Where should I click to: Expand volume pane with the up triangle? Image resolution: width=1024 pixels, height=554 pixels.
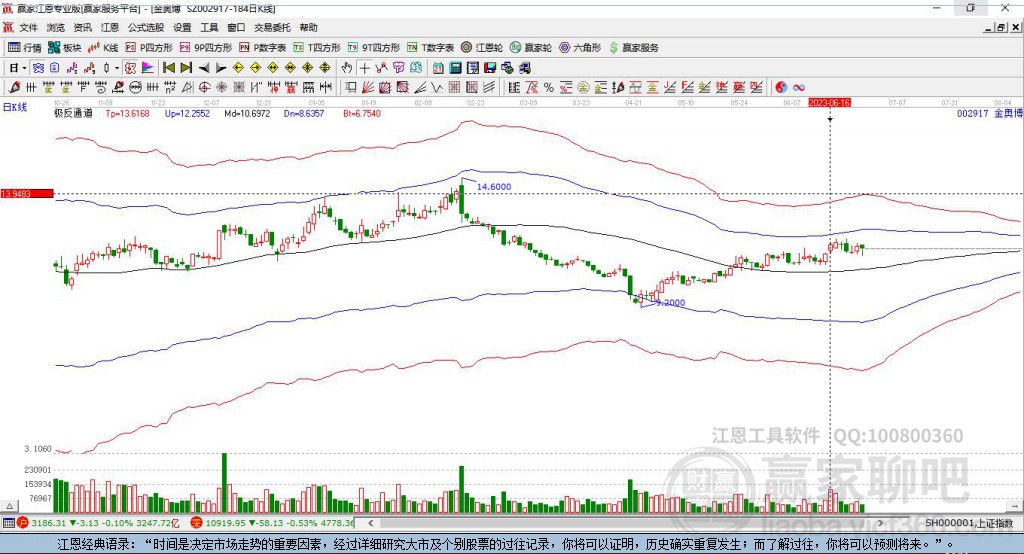coord(9,506)
